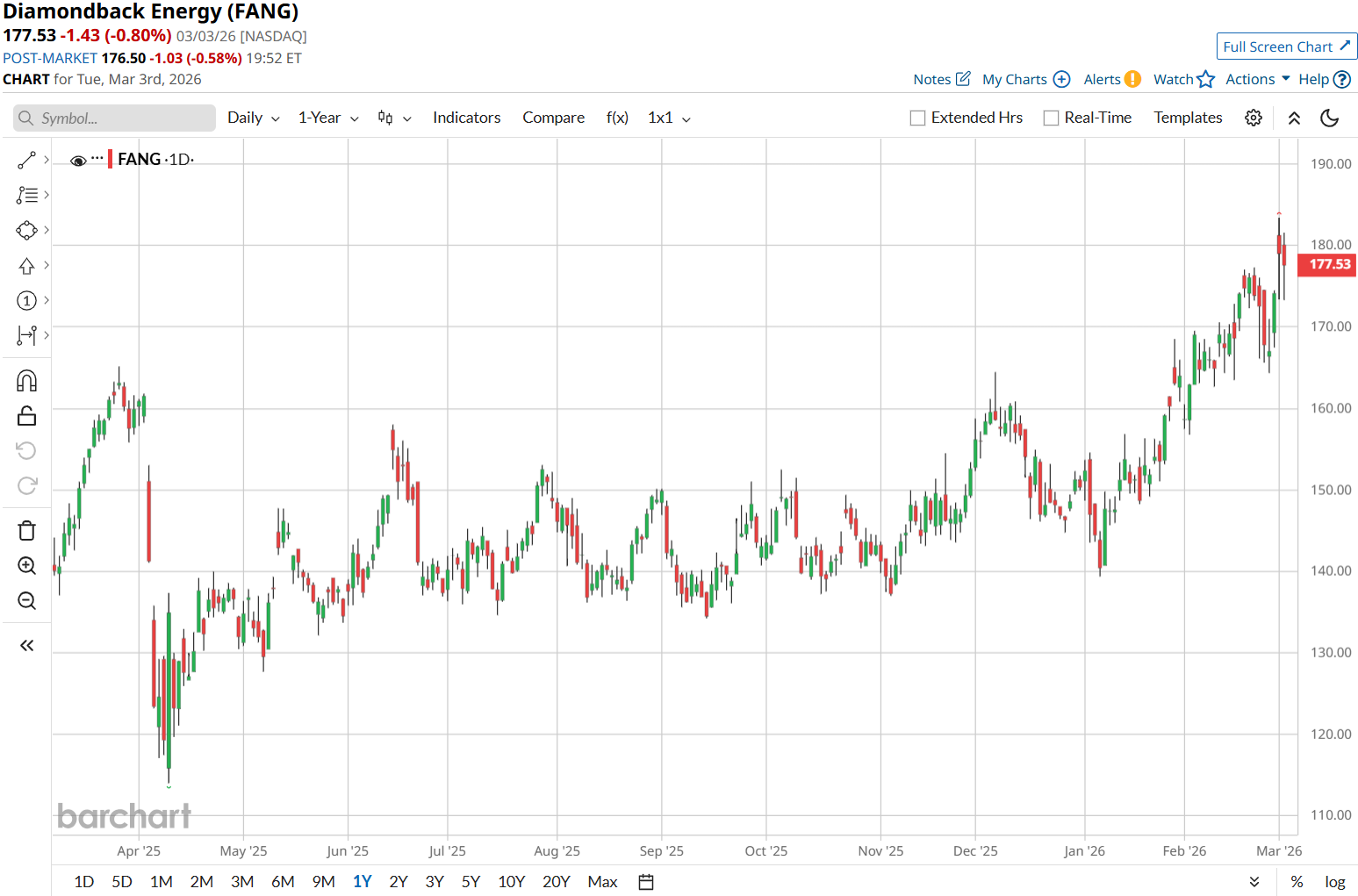
Task: Pick the measure range tool
Action: 26,335
